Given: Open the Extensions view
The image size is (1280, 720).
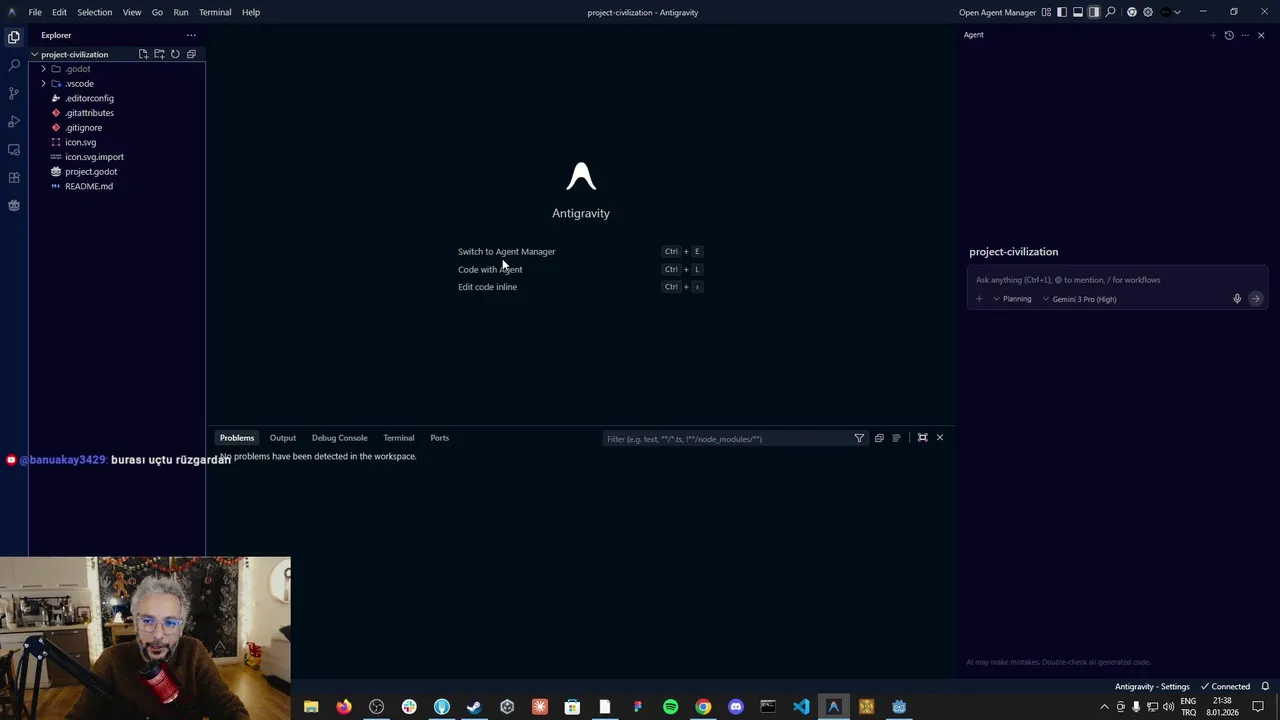Looking at the screenshot, I should (14, 177).
